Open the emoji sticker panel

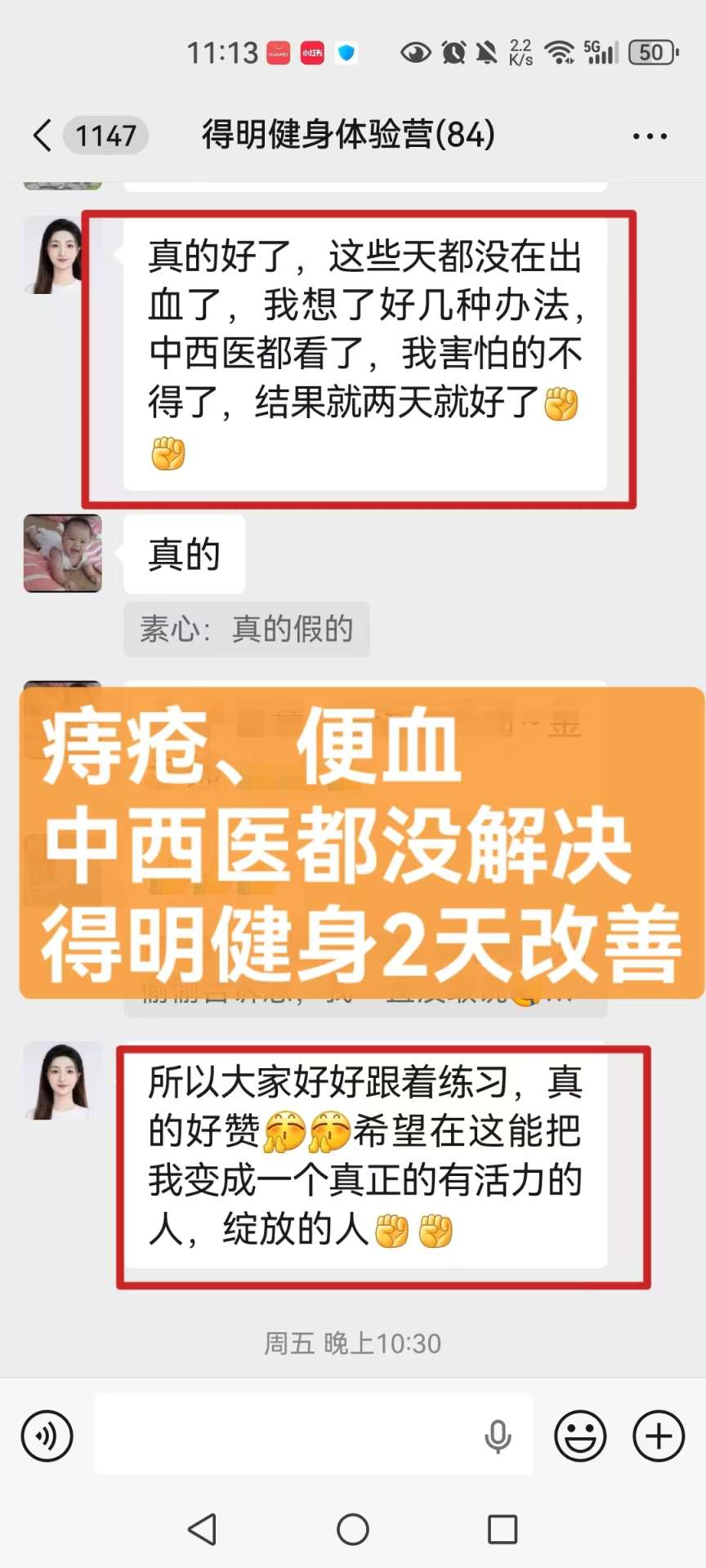pos(580,1436)
